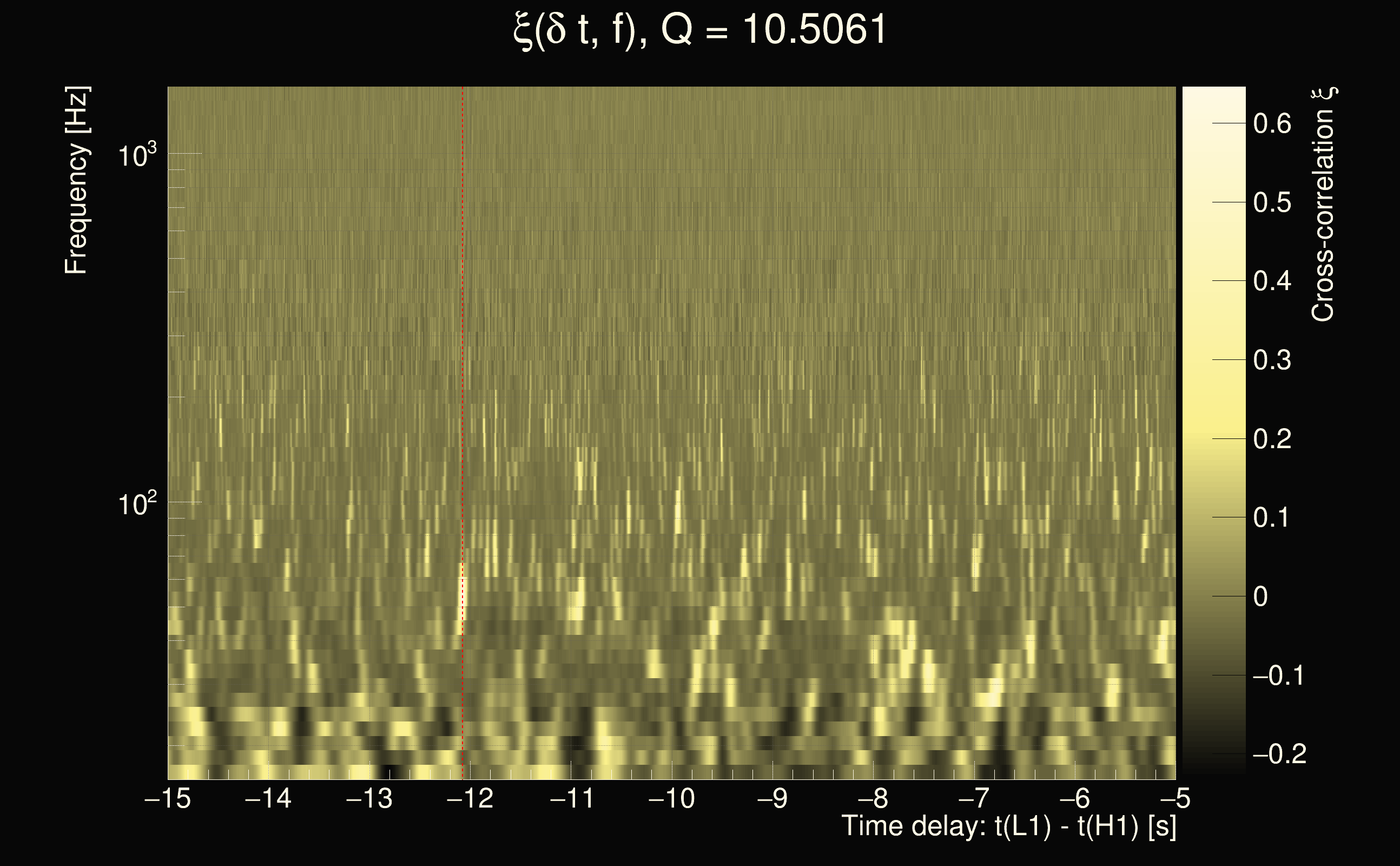The height and width of the screenshot is (866, 1400).
Task: Click the plot title showing Q = 10.5061
Action: 699,30
